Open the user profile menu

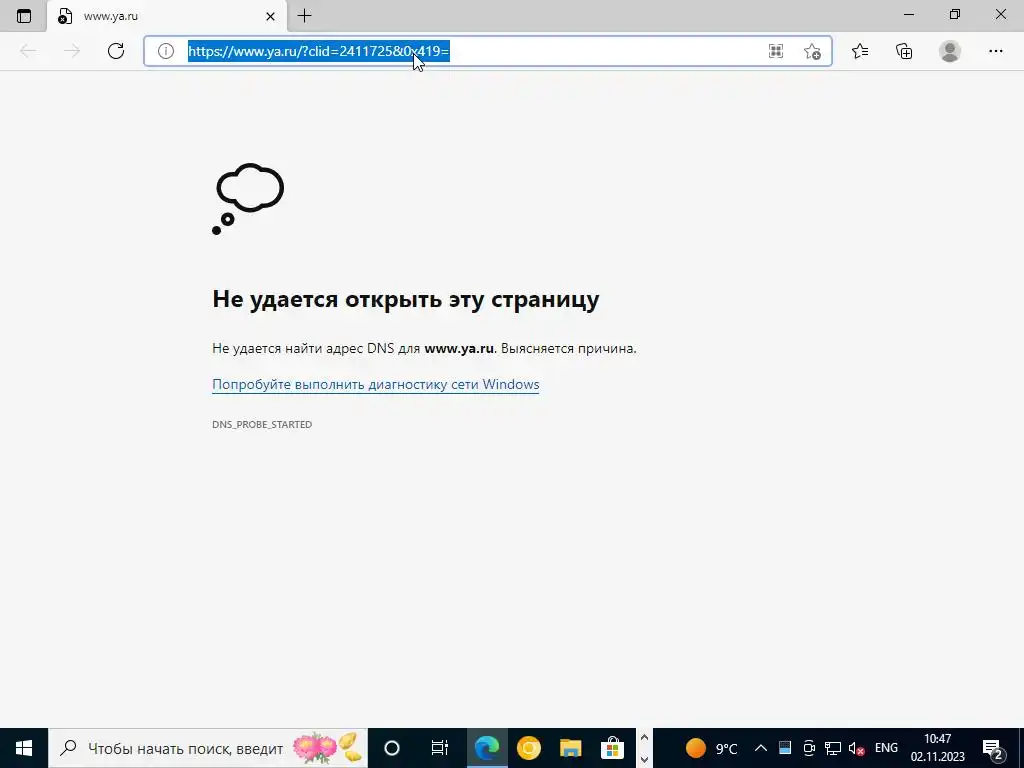[950, 51]
